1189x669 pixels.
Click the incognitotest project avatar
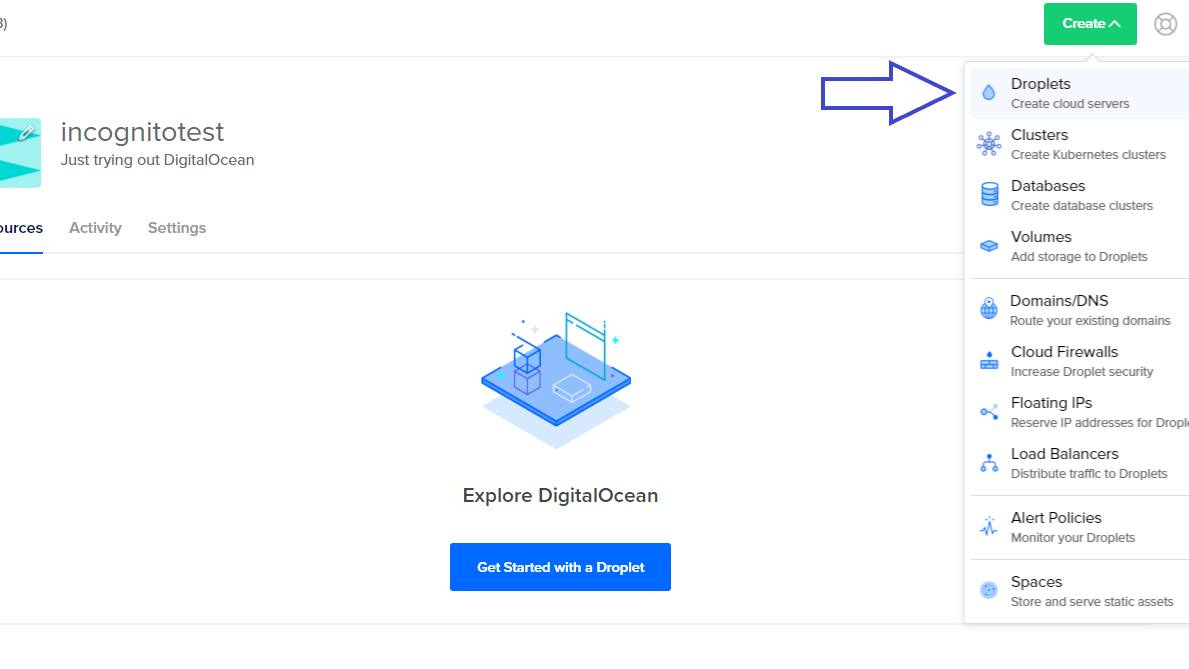(19, 153)
